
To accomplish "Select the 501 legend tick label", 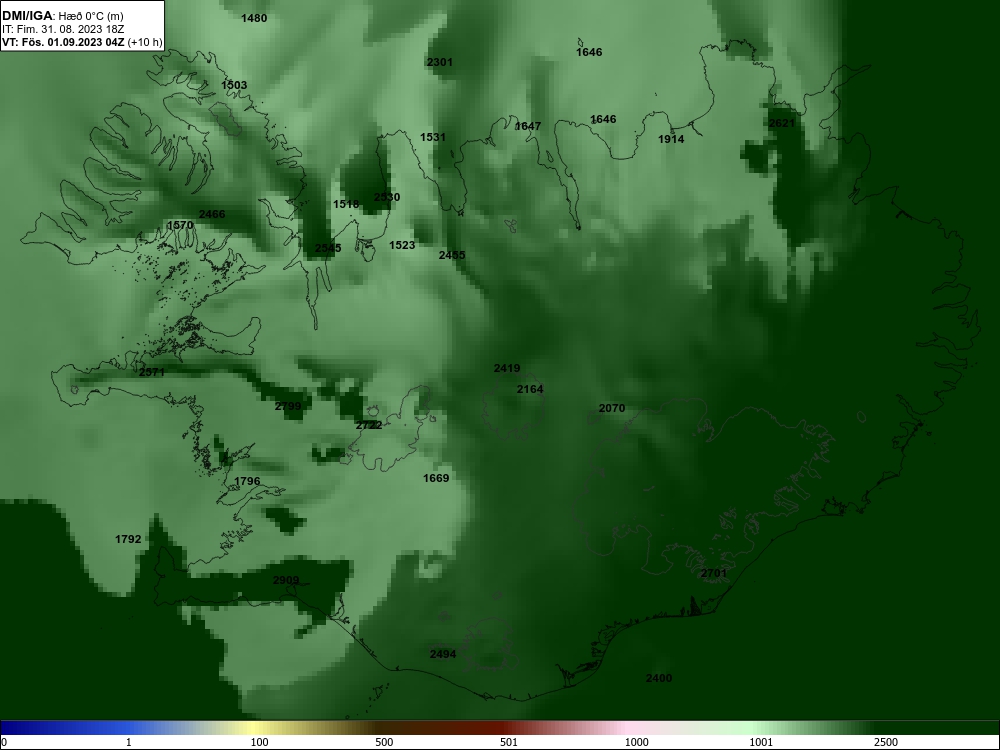I will click(509, 742).
